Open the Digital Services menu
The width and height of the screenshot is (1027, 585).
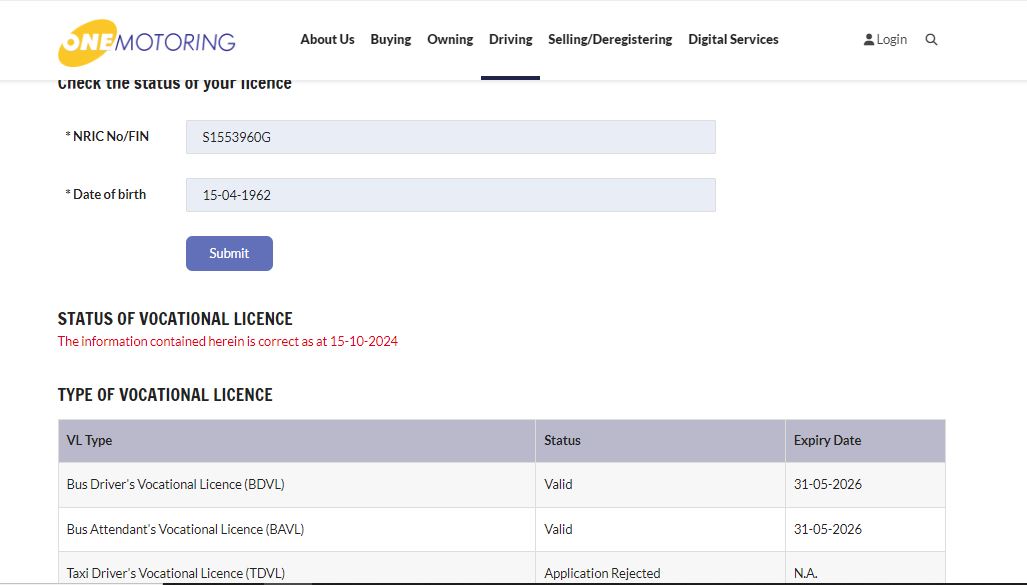(x=733, y=40)
